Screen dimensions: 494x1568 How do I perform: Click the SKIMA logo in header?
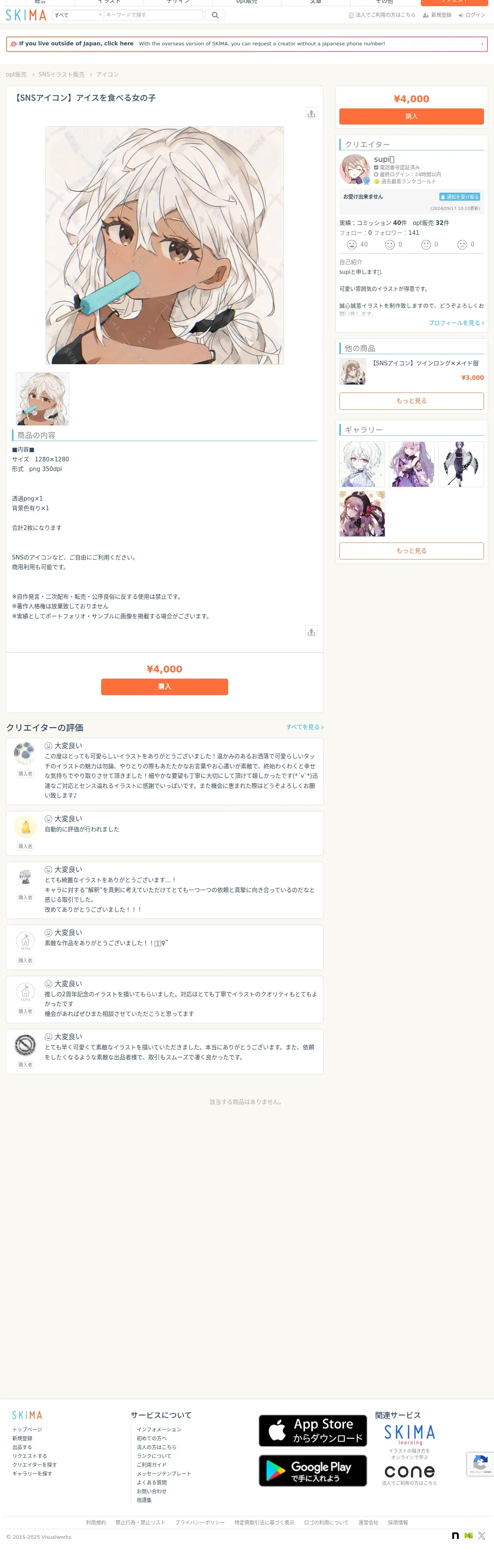[x=26, y=15]
